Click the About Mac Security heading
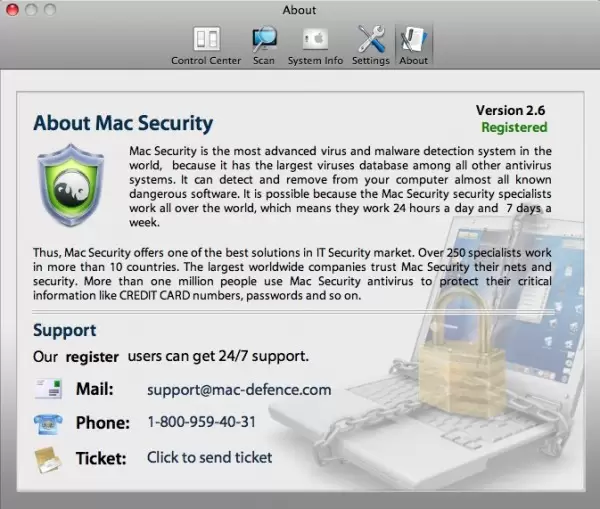 [123, 123]
